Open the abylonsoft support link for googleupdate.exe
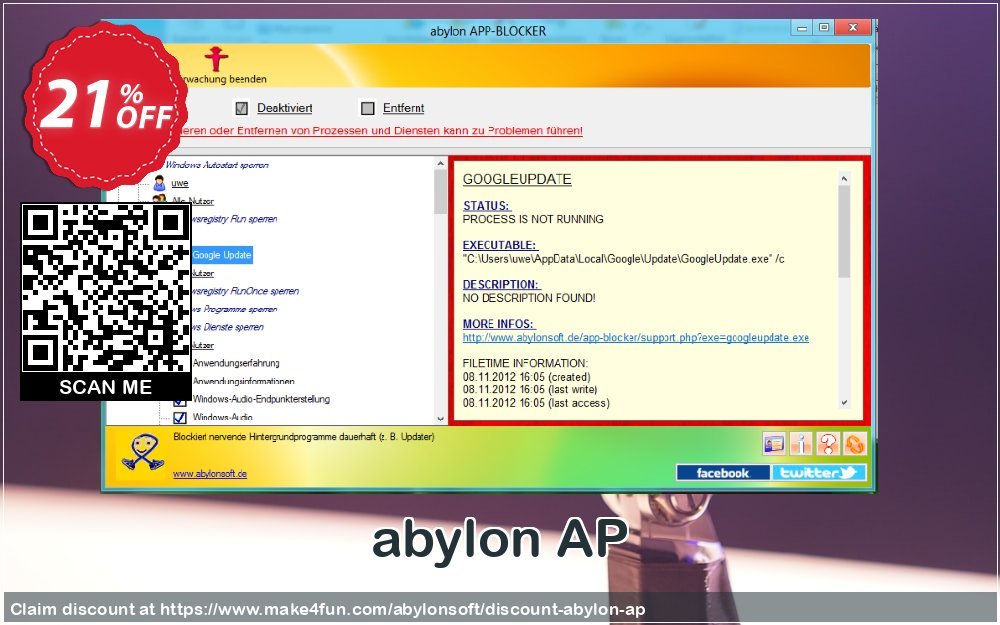This screenshot has width=1000, height=625. [635, 337]
